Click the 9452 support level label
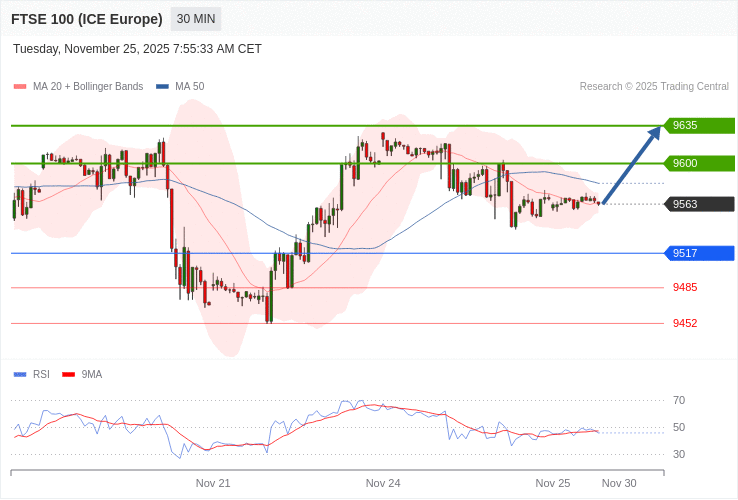This screenshot has height=500, width=738. (685, 323)
